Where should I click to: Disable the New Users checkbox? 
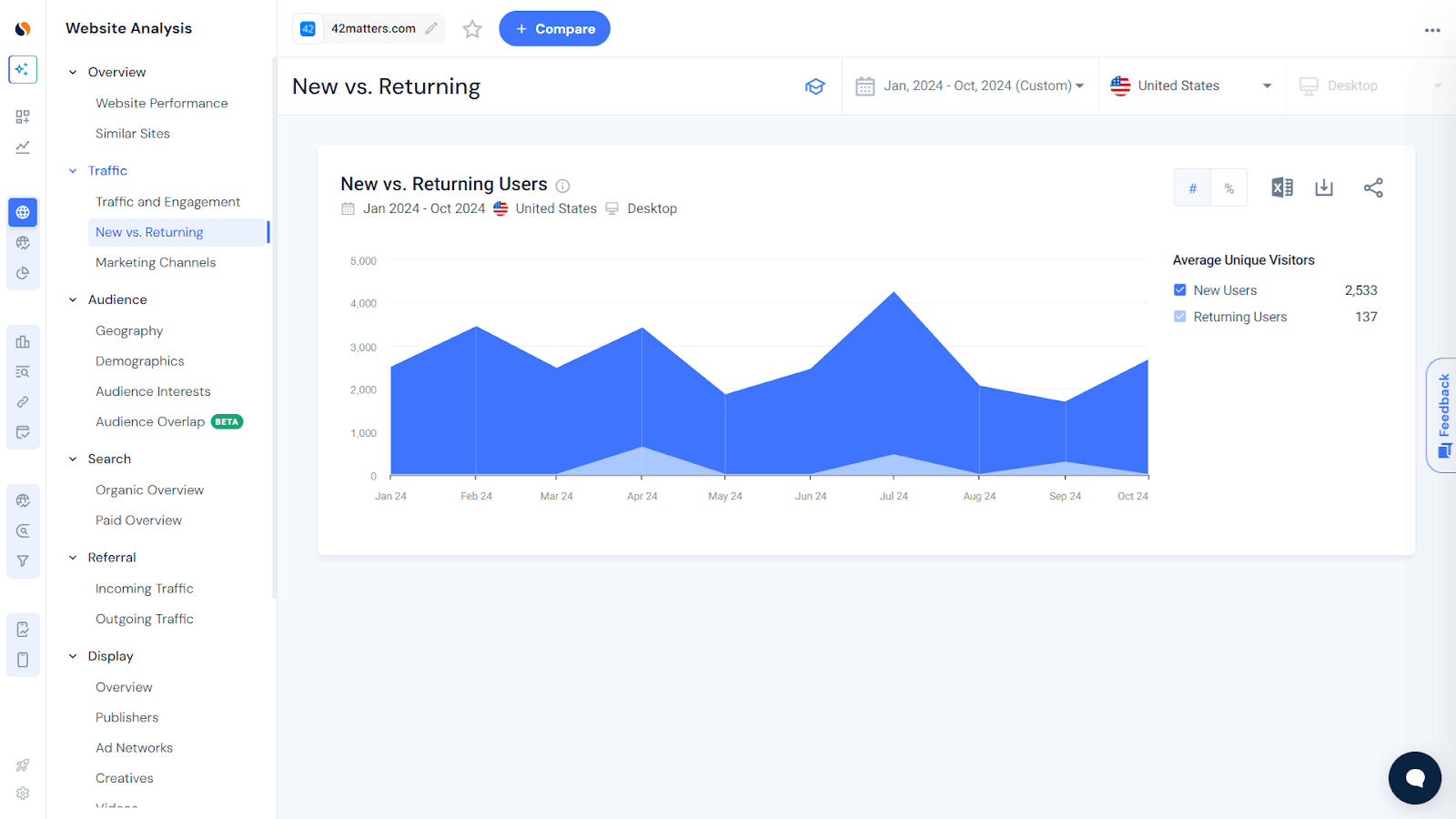(1179, 289)
